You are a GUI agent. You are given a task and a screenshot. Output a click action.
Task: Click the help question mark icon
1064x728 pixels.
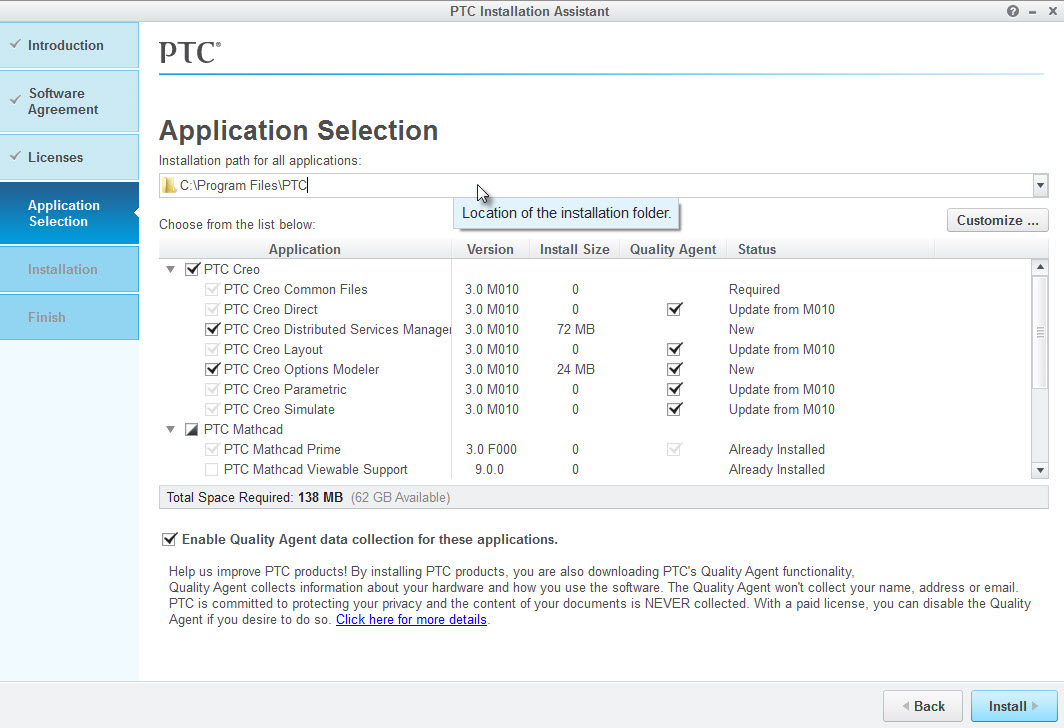[x=1012, y=11]
